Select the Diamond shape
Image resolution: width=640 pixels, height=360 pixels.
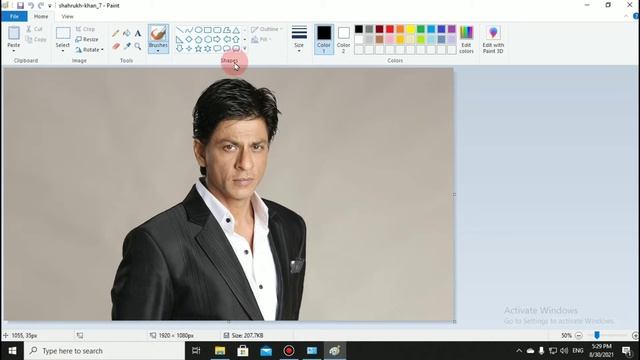[x=189, y=40]
